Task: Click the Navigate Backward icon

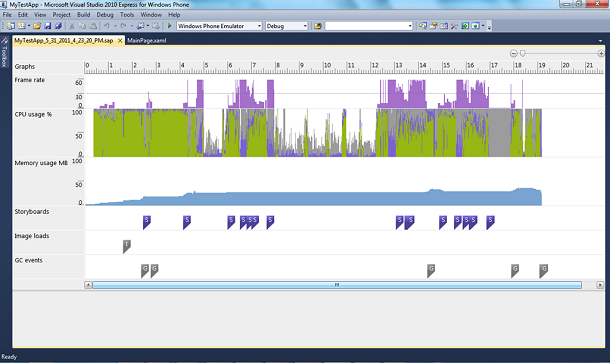Action: pyautogui.click(x=140, y=26)
